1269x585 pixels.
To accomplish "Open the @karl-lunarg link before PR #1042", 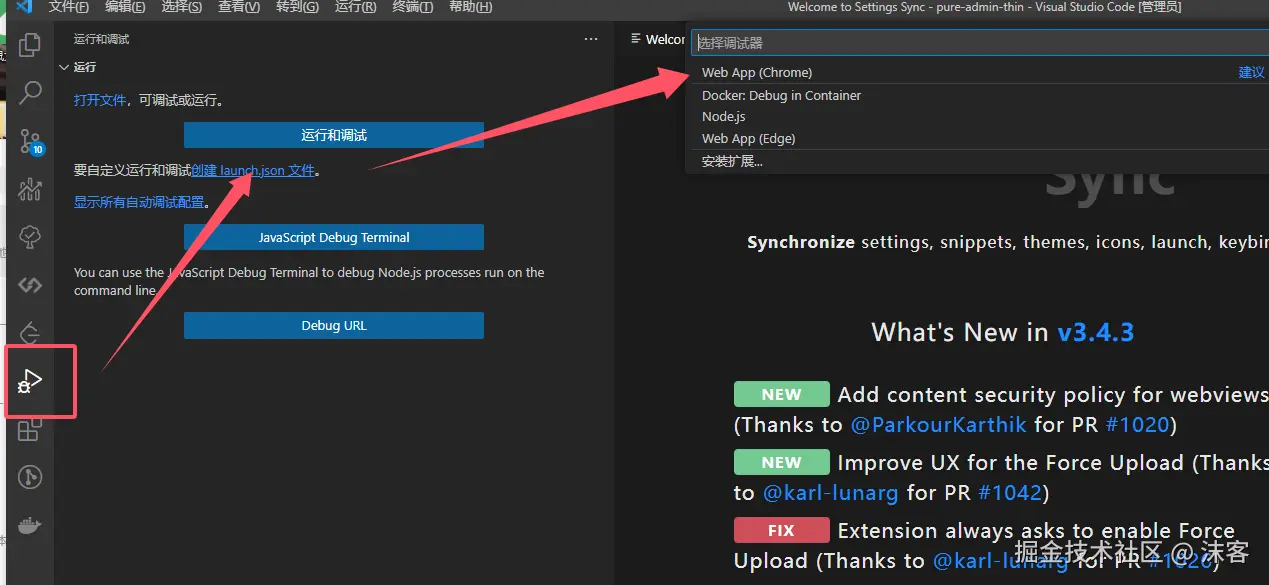I will point(832,493).
